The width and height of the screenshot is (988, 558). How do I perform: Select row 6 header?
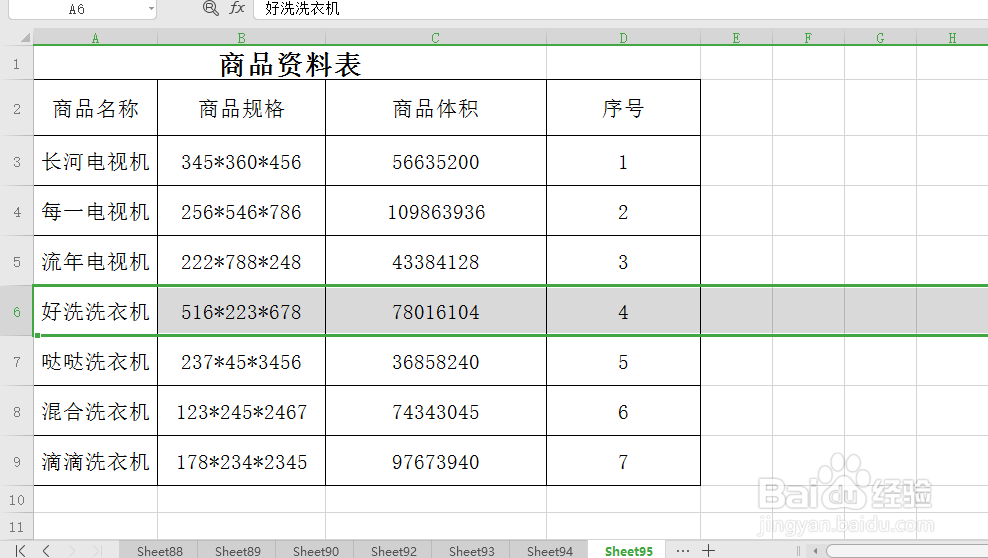pyautogui.click(x=16, y=311)
